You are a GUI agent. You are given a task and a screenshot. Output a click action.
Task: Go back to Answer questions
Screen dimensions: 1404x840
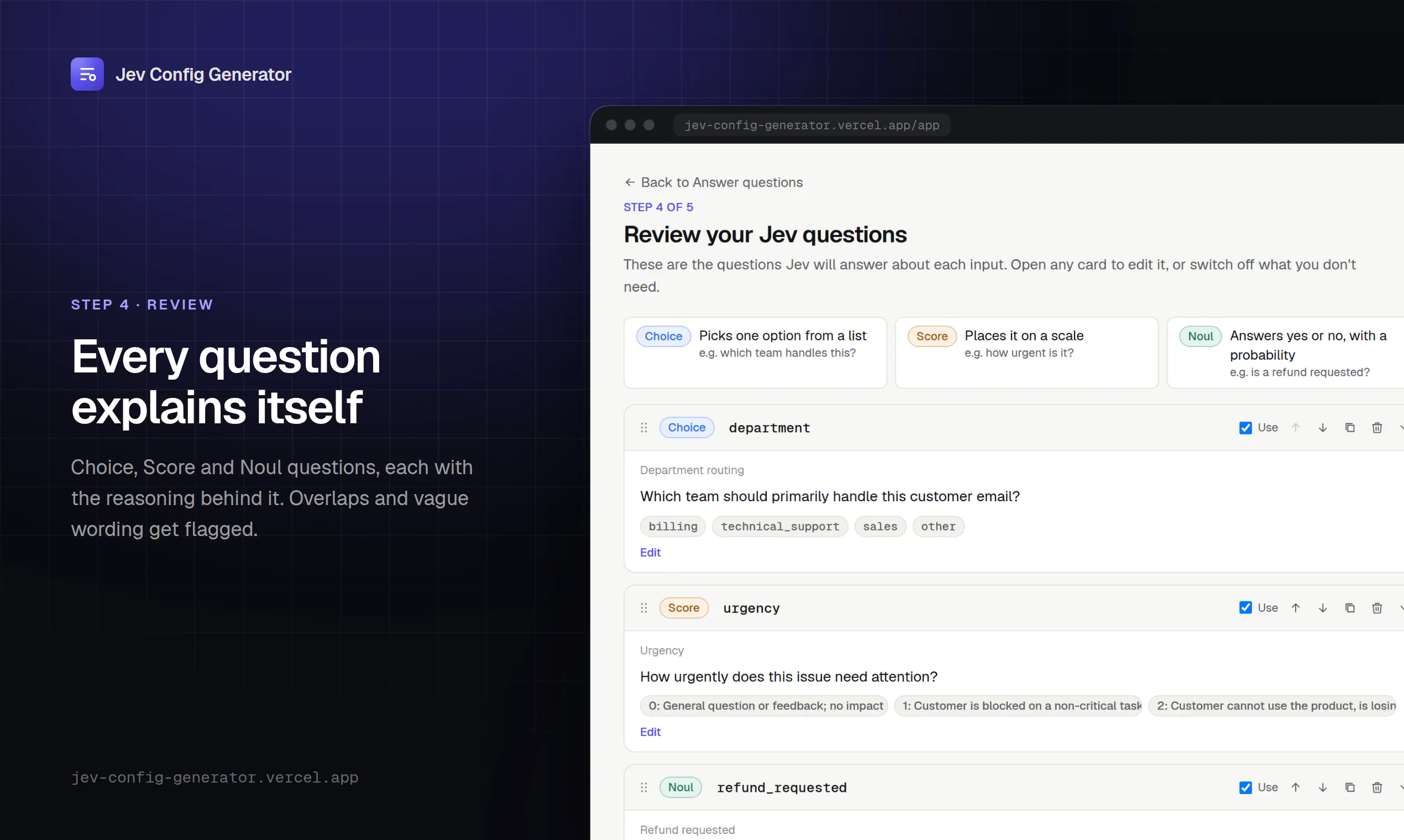pos(713,182)
